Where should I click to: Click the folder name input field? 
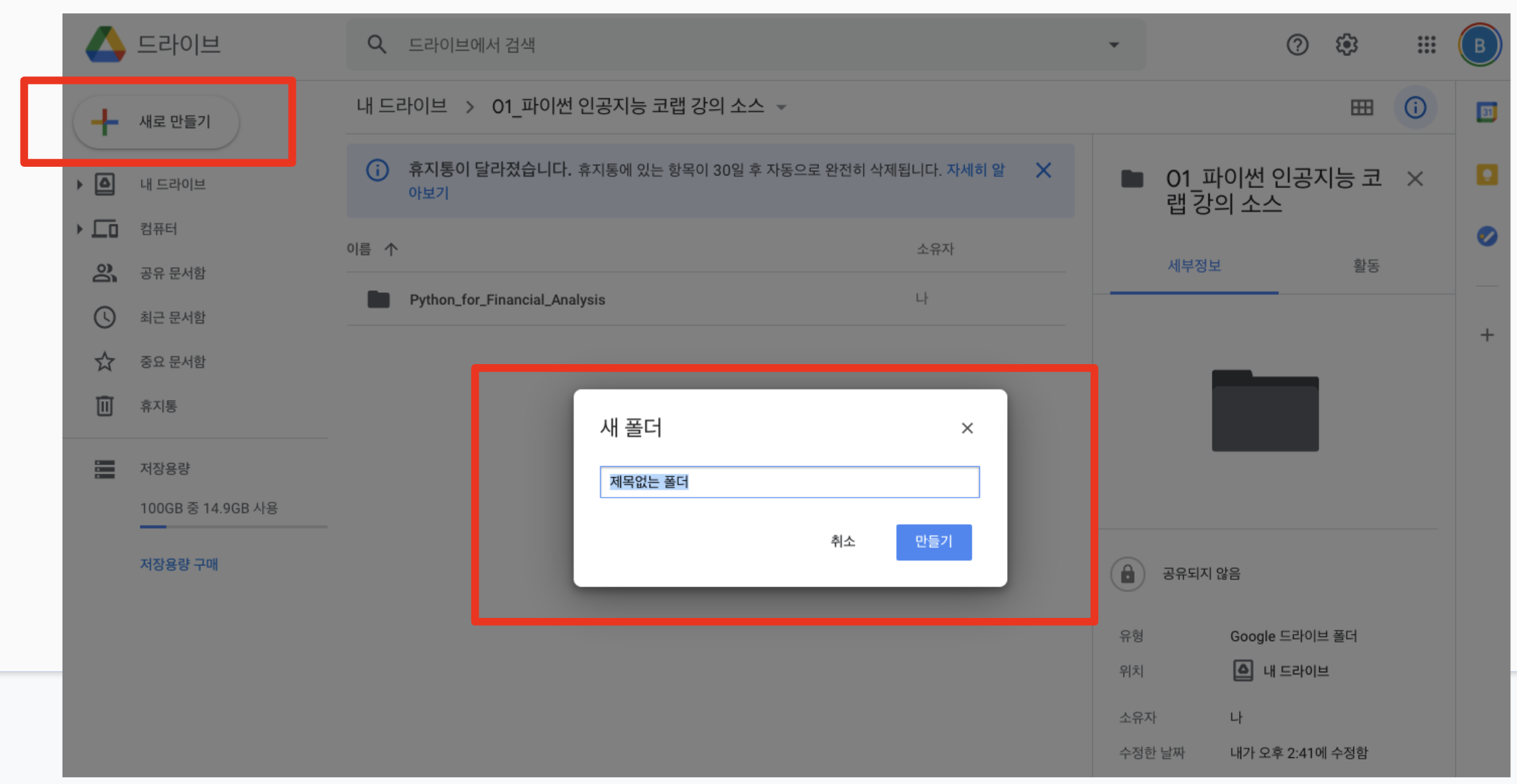[x=789, y=482]
